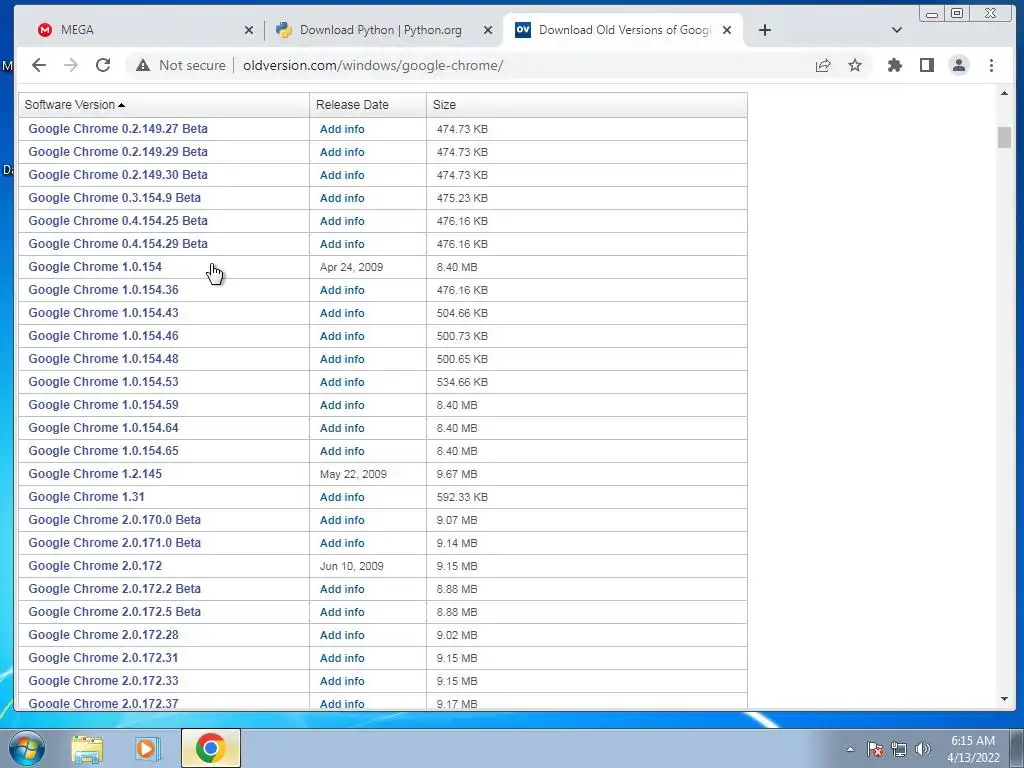The width and height of the screenshot is (1024, 768).
Task: Select the 534.66 KB size value
Action: click(462, 382)
